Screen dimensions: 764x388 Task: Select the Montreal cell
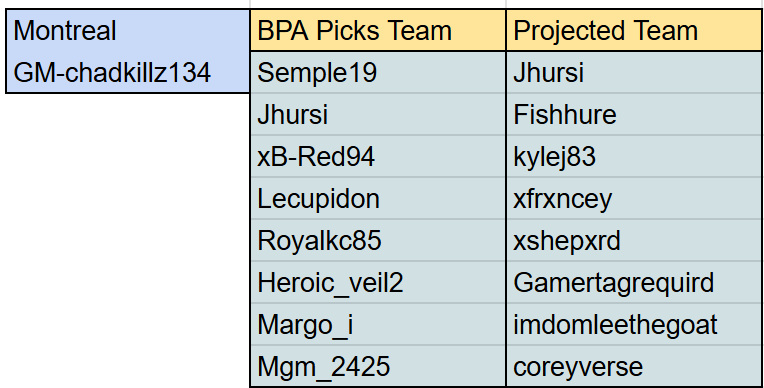(128, 30)
